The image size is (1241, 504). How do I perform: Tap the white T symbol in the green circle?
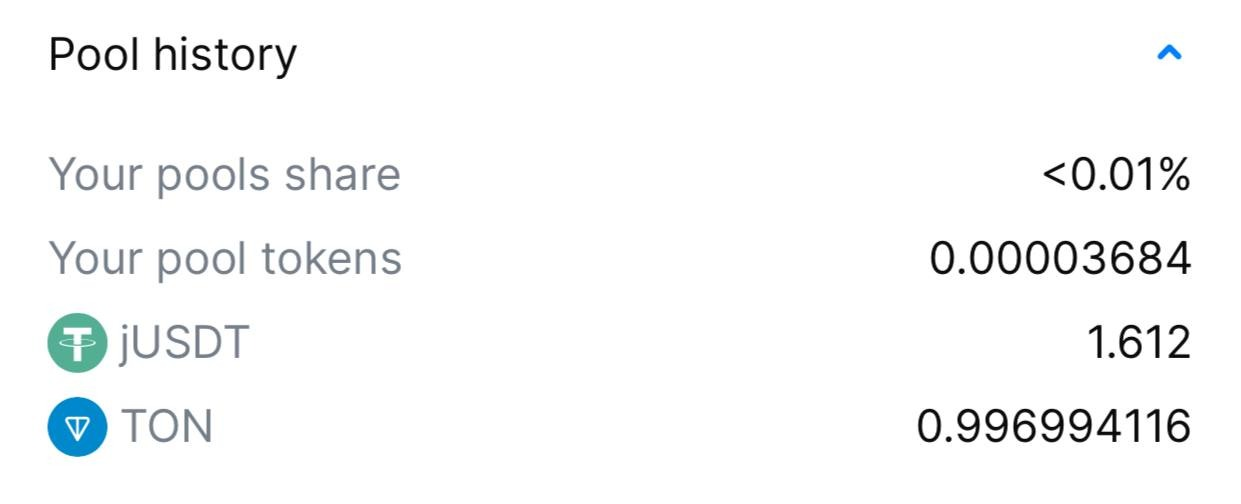coord(77,343)
